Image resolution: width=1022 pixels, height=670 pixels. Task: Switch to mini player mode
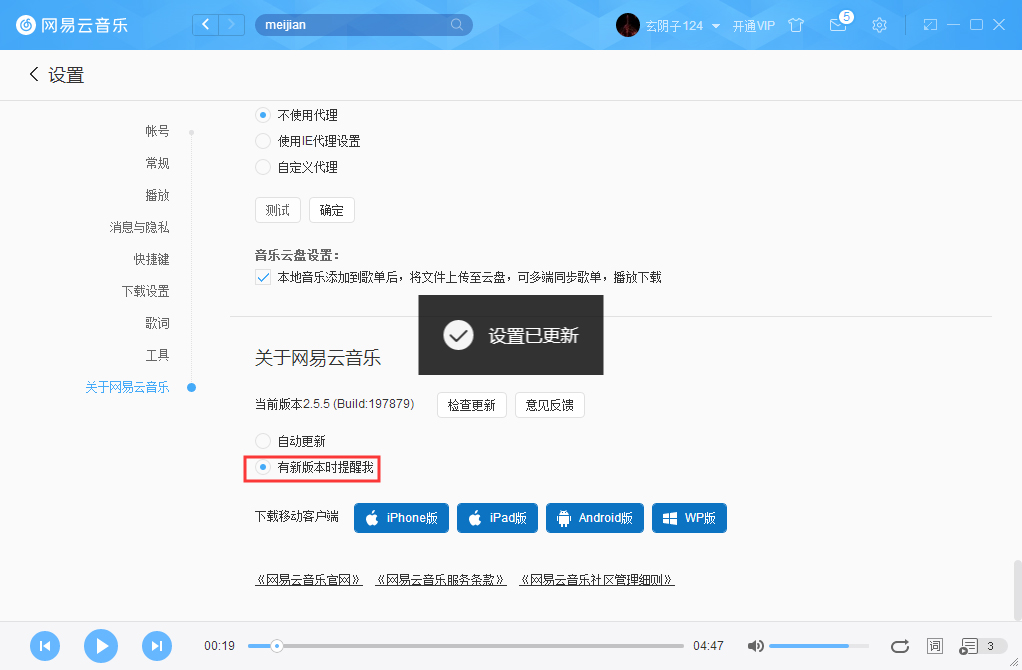(x=932, y=25)
